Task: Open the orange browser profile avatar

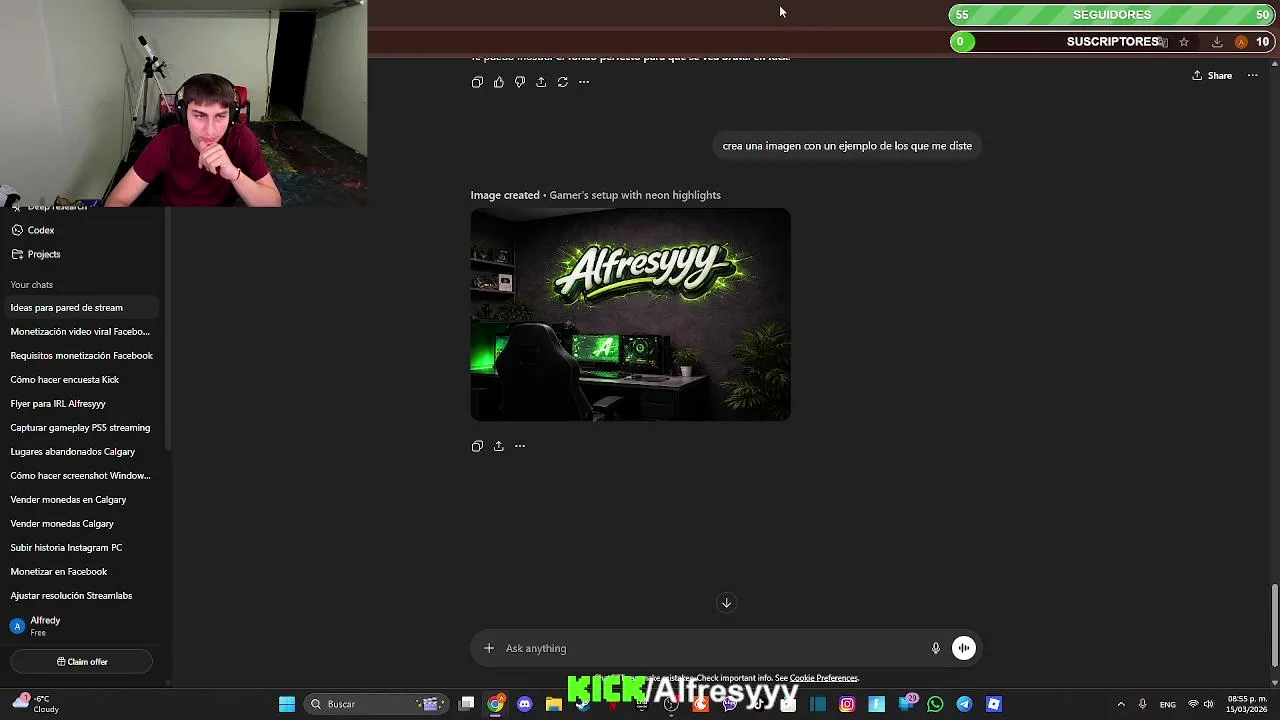Action: [1241, 42]
